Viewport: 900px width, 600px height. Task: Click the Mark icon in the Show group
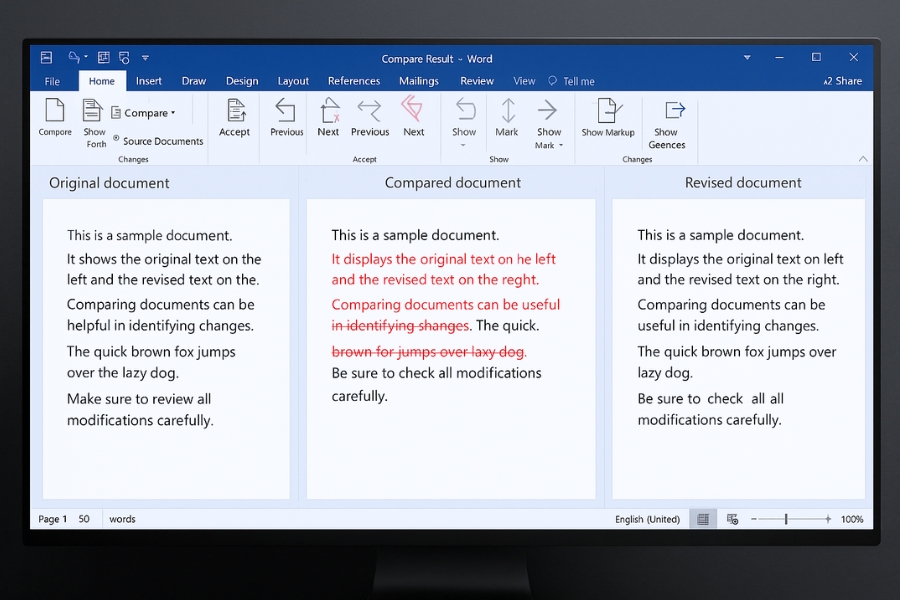(506, 118)
